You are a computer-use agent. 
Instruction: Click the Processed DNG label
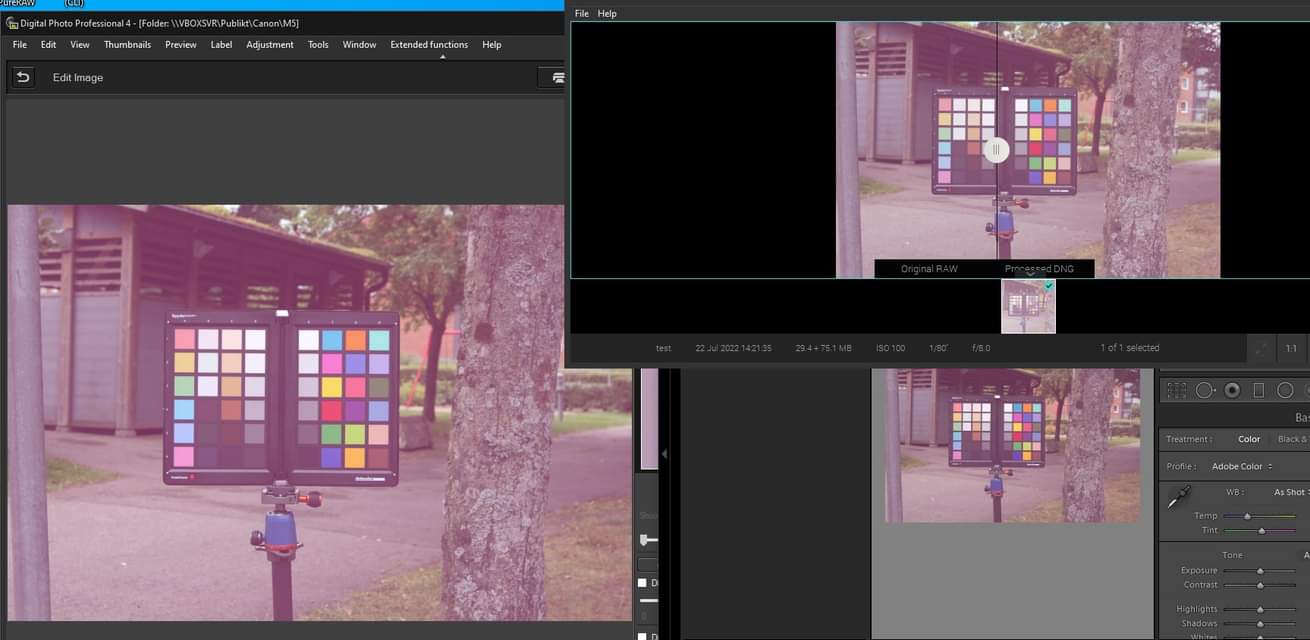[1042, 268]
